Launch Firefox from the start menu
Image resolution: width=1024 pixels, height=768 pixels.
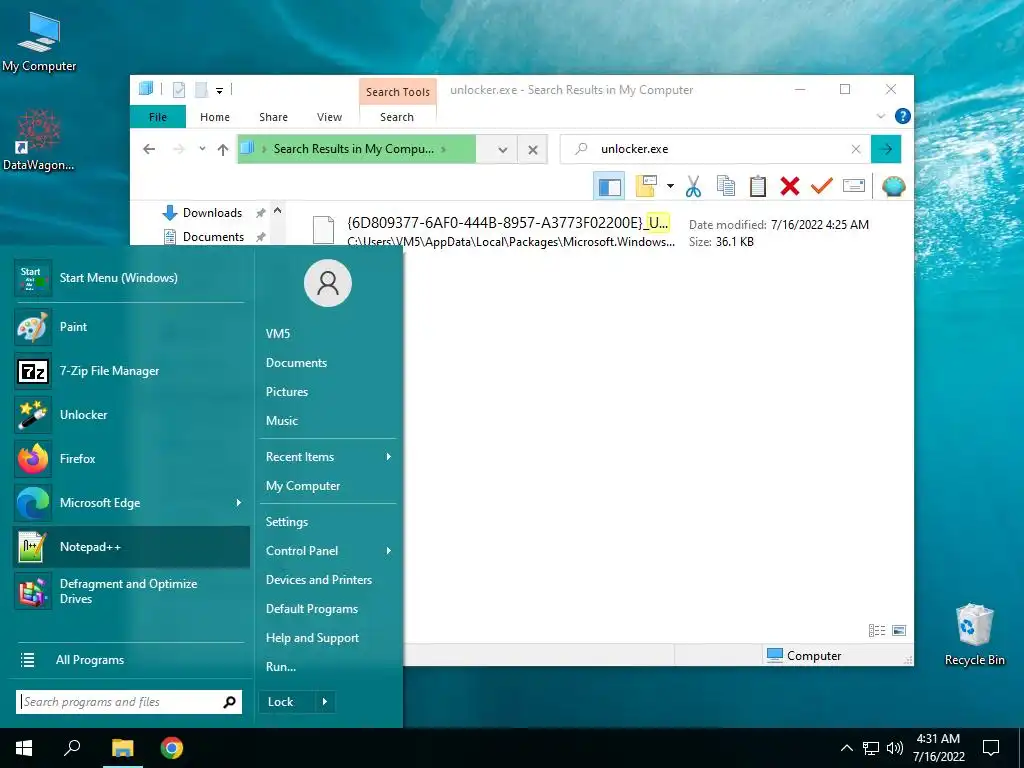point(131,458)
